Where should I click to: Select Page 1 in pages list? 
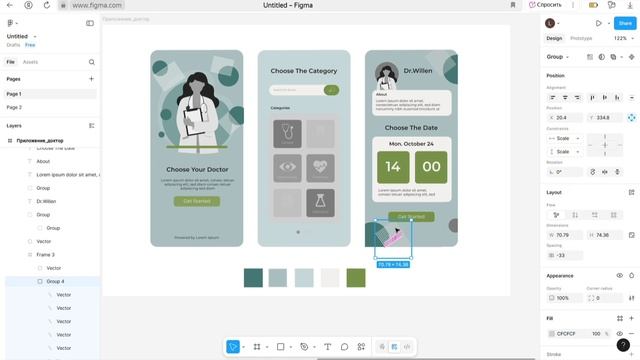51,94
